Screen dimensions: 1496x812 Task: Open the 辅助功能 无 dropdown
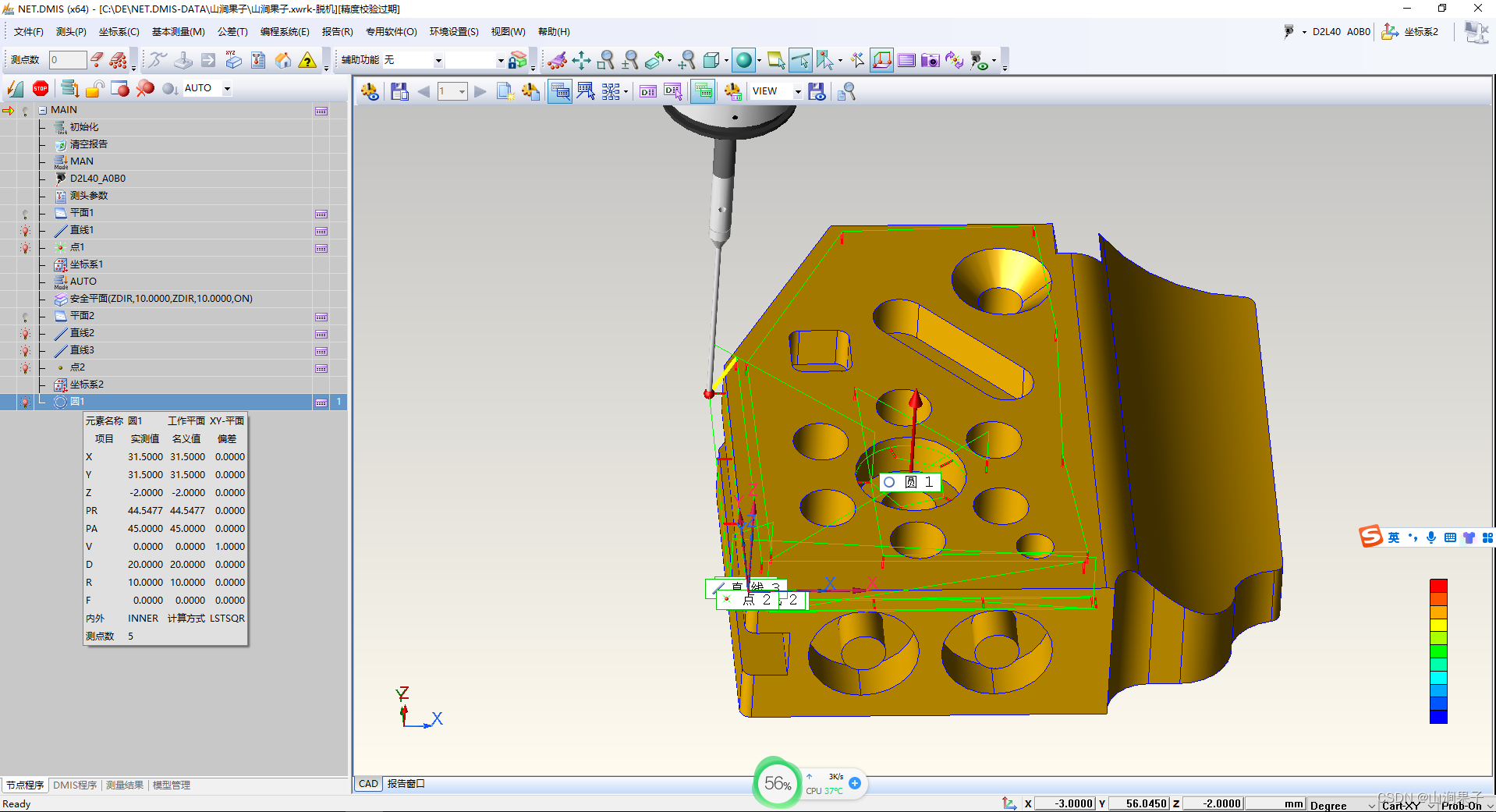438,60
